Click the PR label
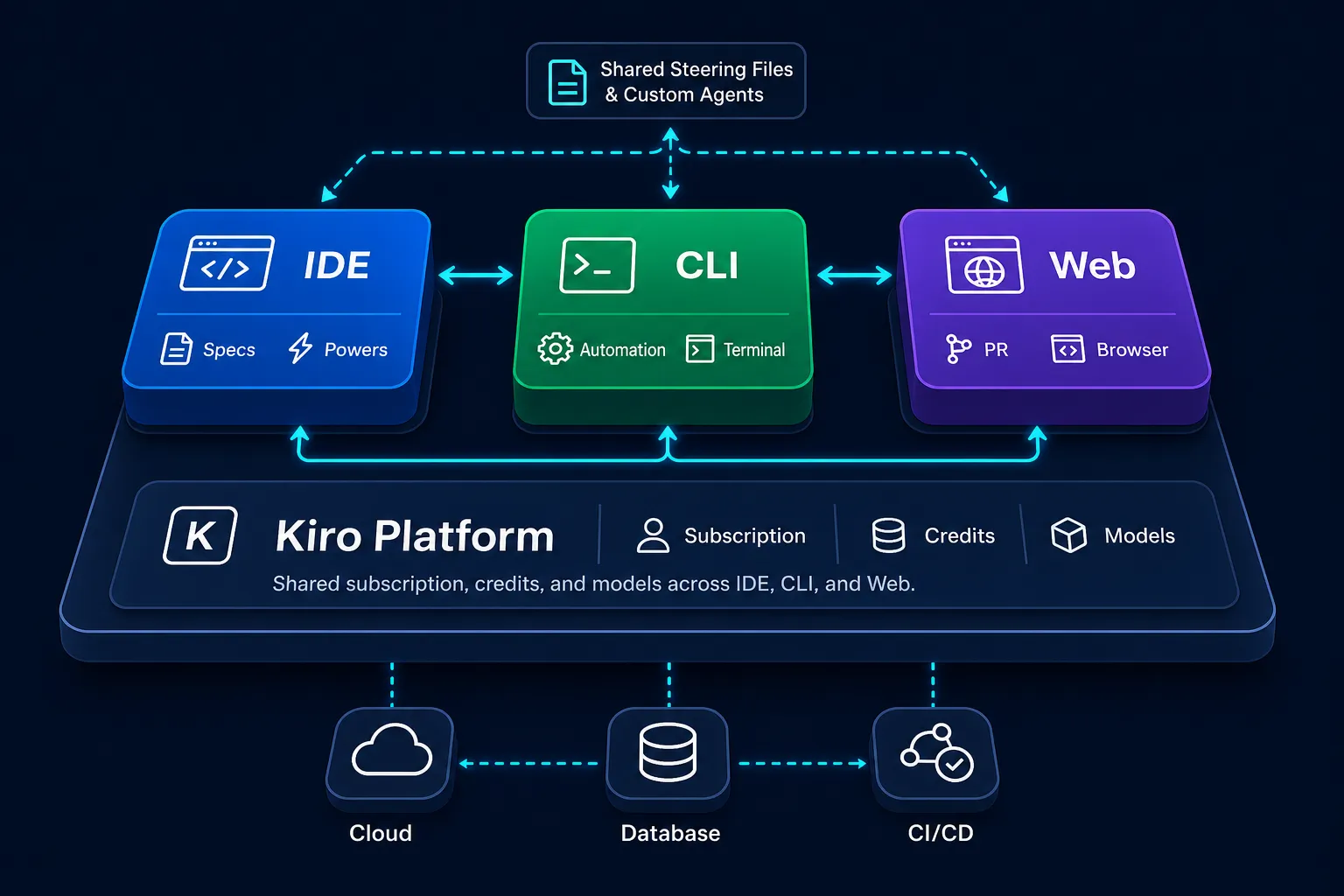 996,350
